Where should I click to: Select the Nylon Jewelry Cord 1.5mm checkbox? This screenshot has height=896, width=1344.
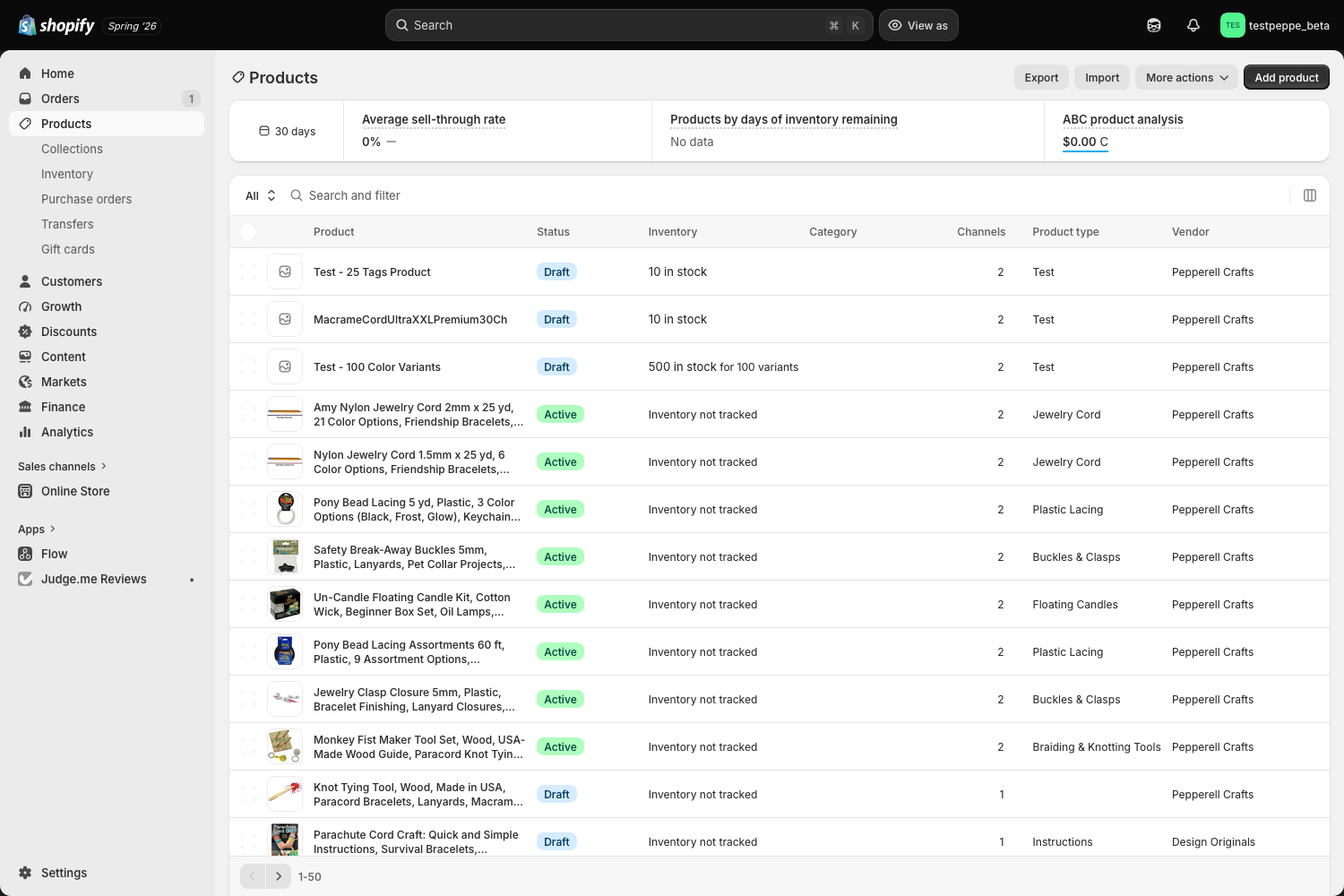[x=248, y=461]
